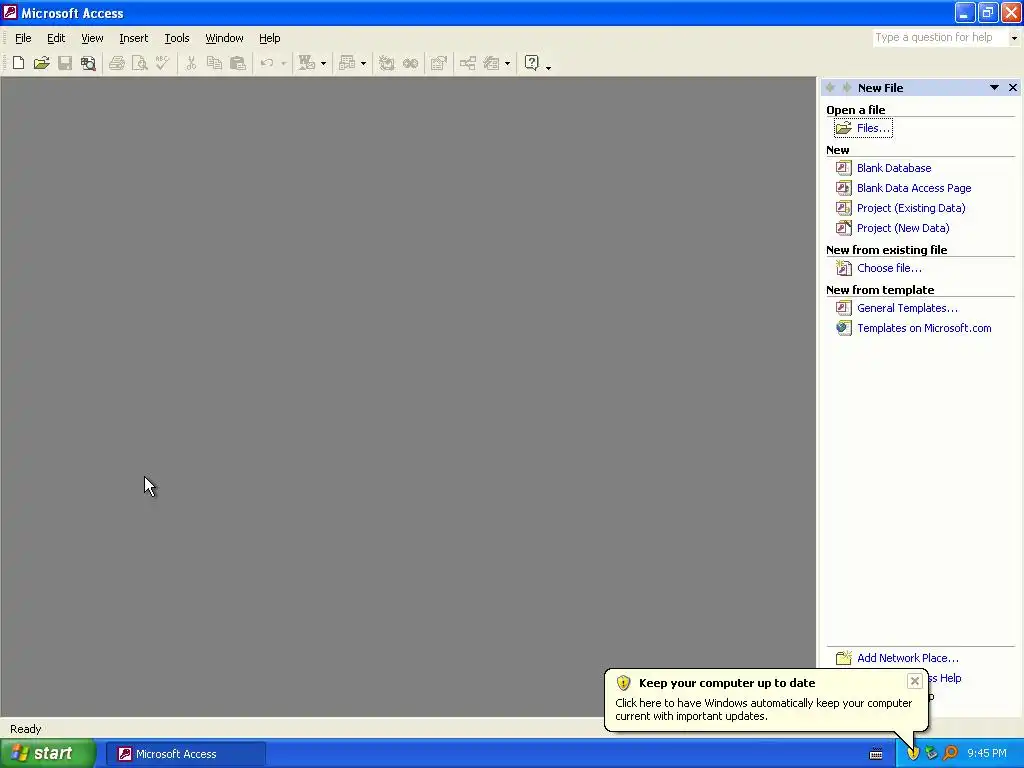Open the Tools menu
Viewport: 1024px width, 768px height.
176,38
